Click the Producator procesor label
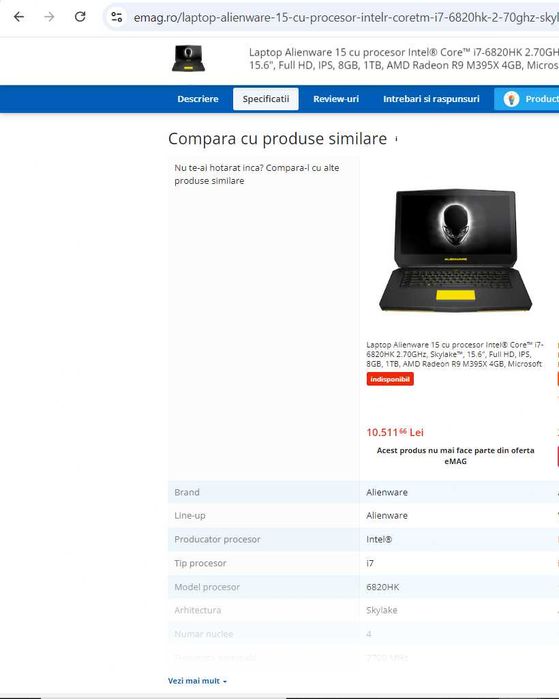Image resolution: width=559 pixels, height=699 pixels. click(x=217, y=539)
